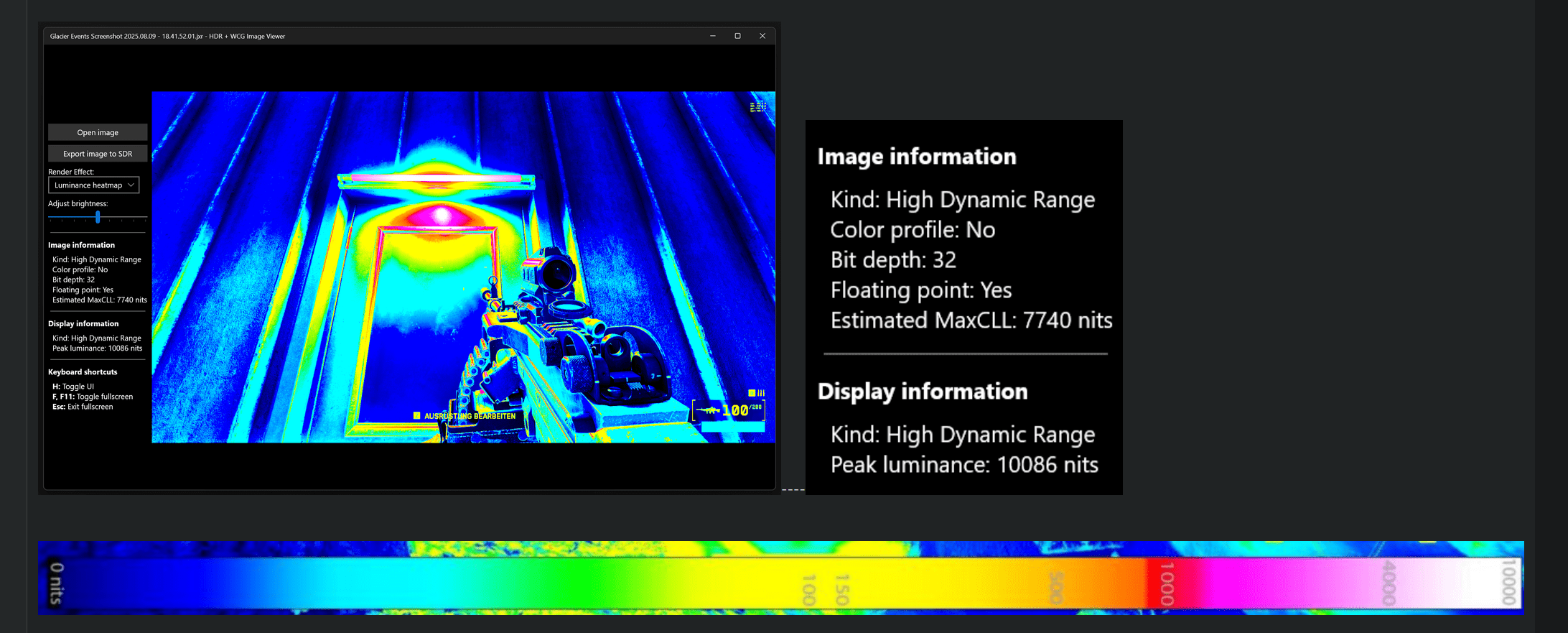Click sidebar text Floating point: Yes

click(x=83, y=290)
